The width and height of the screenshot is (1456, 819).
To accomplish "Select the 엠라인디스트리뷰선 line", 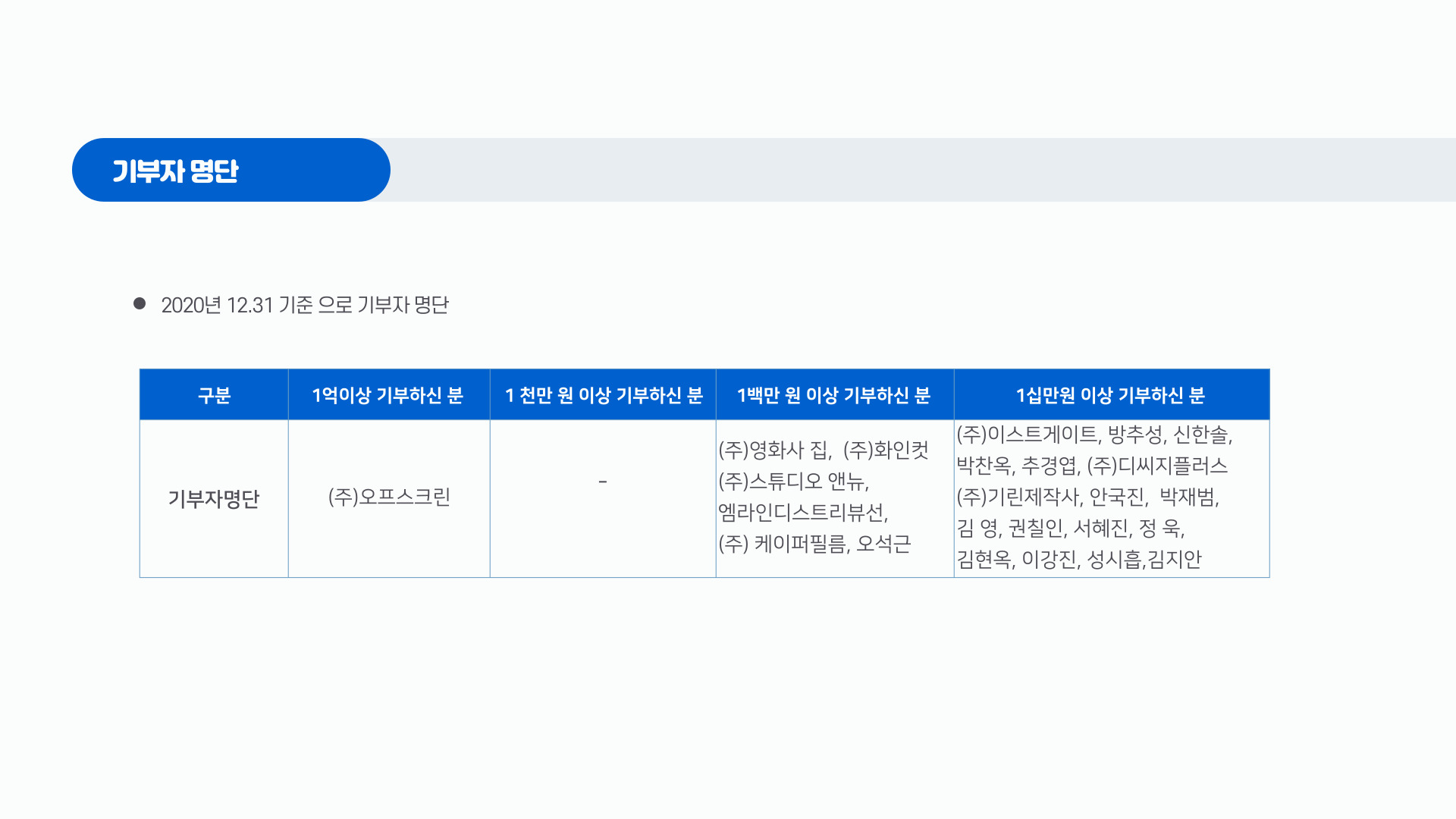I will tap(803, 513).
